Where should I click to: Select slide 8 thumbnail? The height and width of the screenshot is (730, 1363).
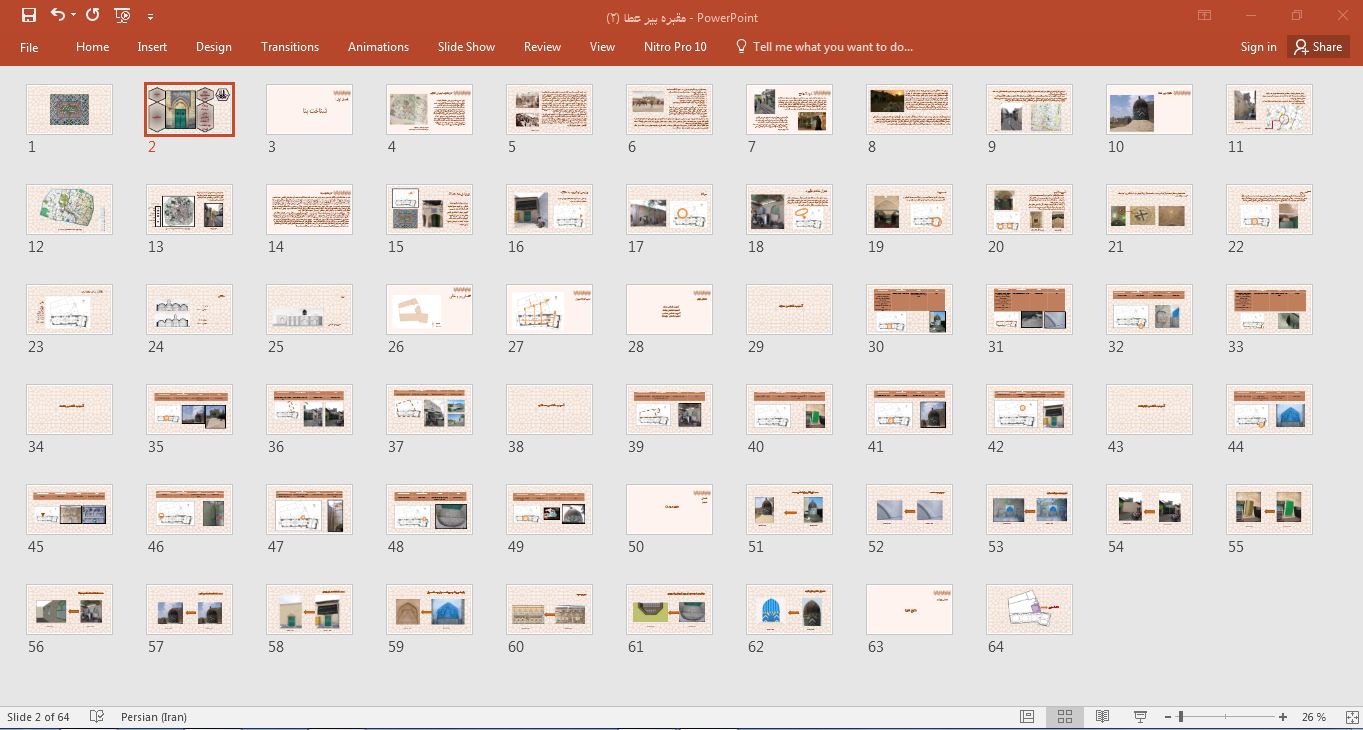[x=909, y=109]
